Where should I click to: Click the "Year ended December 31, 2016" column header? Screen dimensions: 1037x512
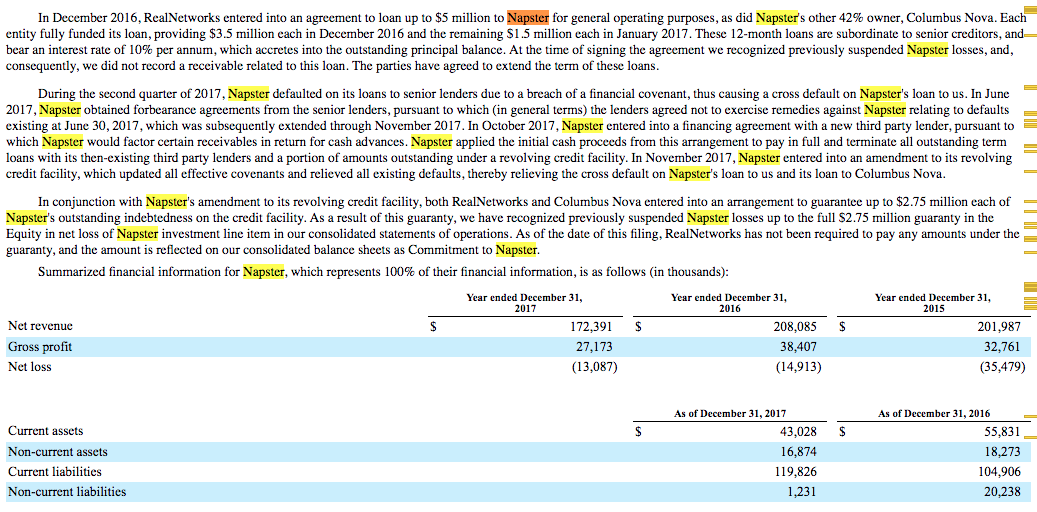coord(729,303)
